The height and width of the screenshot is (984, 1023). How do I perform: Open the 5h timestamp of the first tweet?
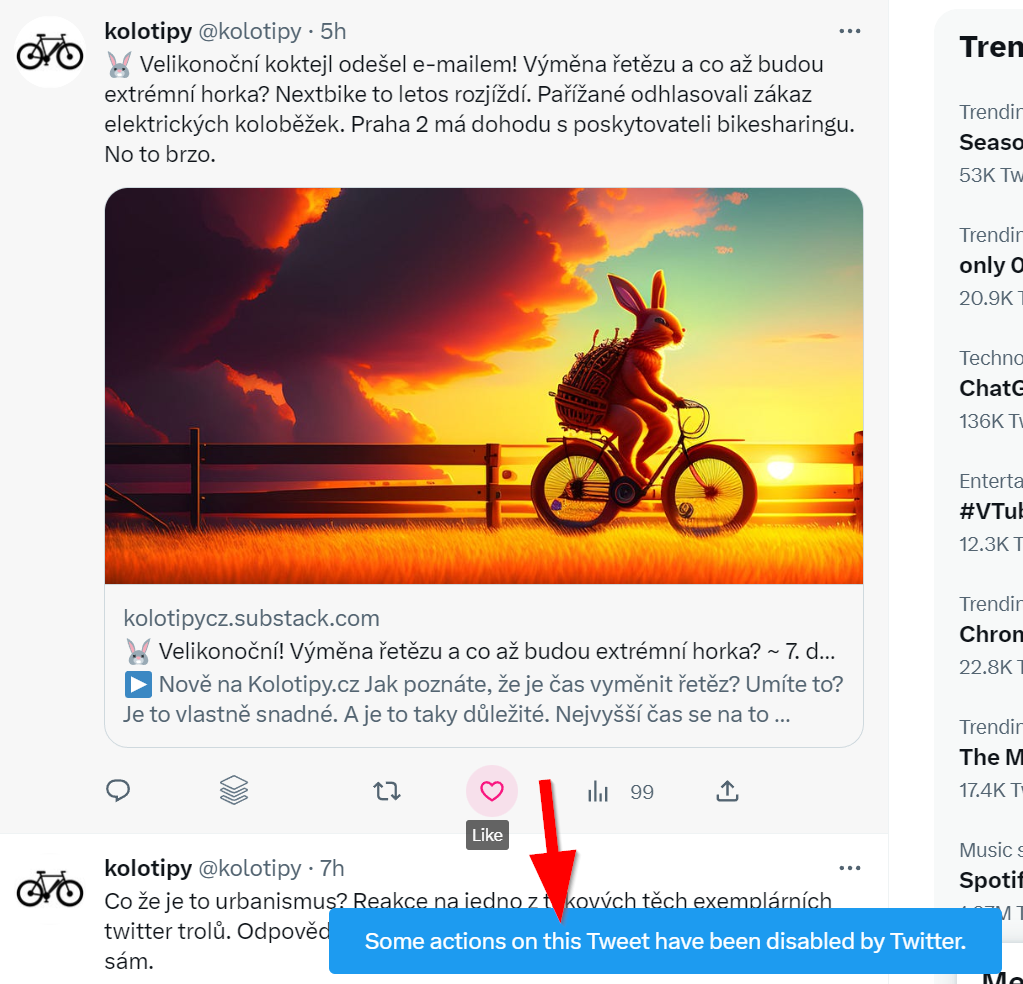click(333, 32)
